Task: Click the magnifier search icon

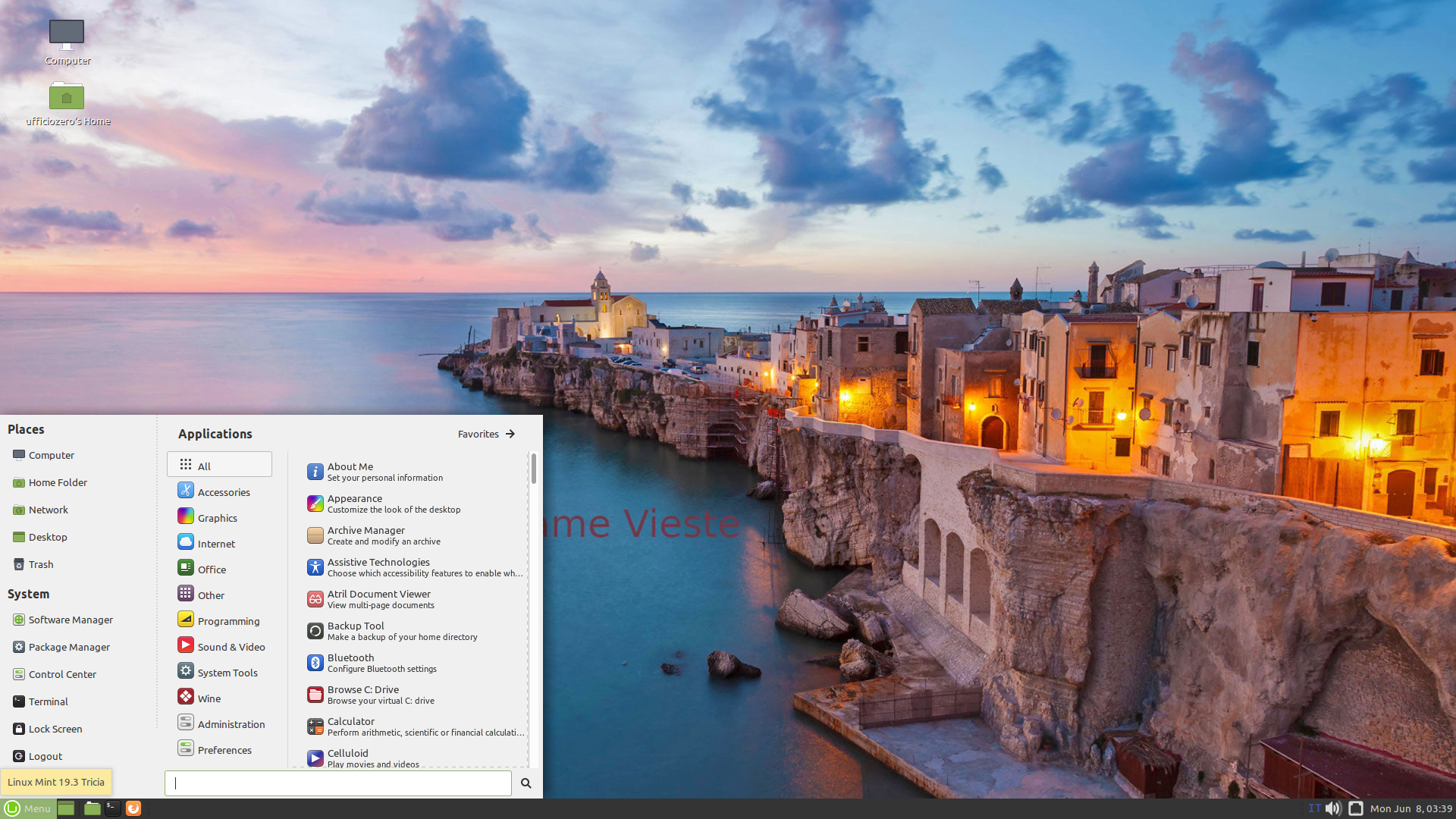Action: (x=526, y=783)
